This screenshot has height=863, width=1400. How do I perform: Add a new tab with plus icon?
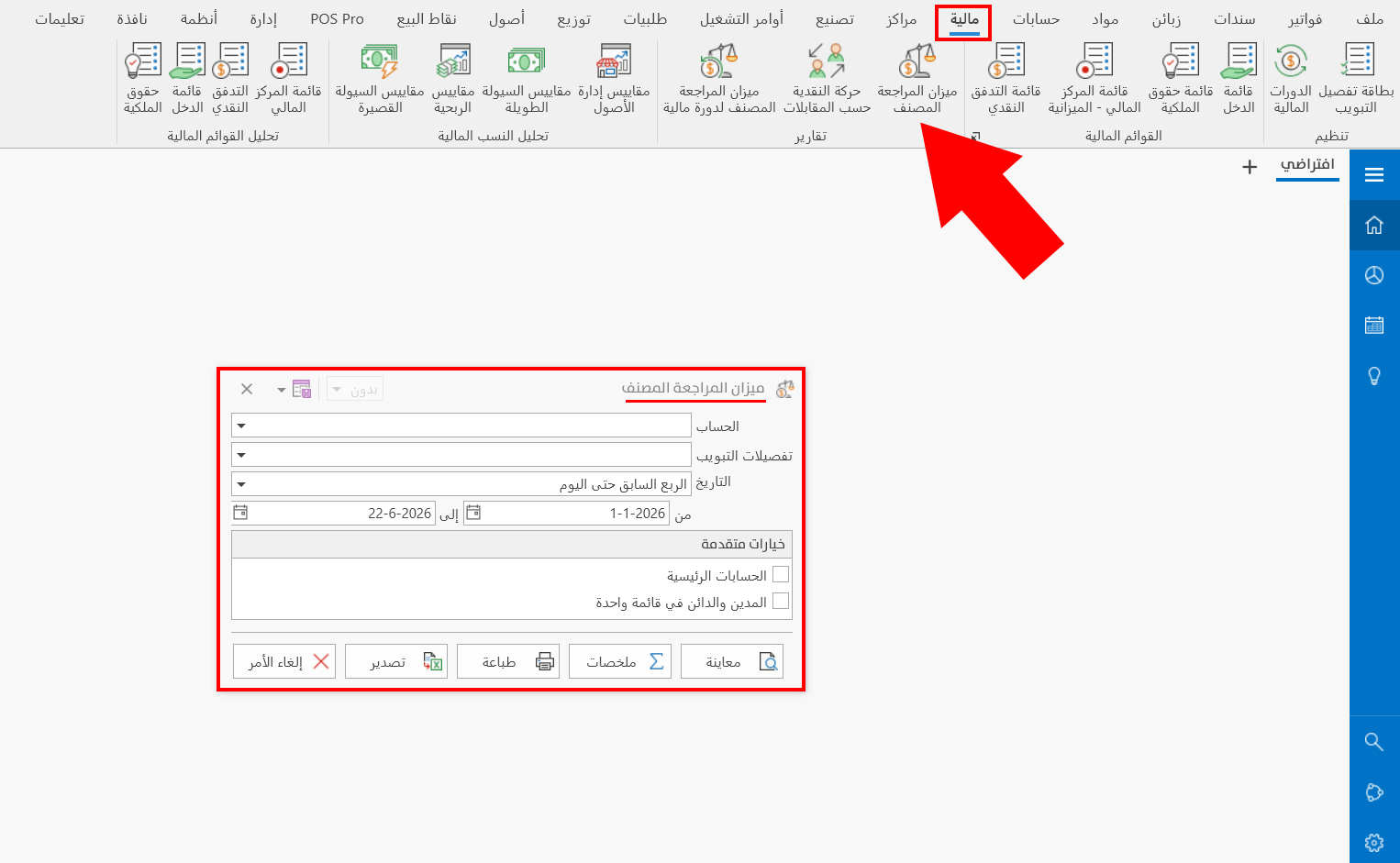tap(1250, 167)
